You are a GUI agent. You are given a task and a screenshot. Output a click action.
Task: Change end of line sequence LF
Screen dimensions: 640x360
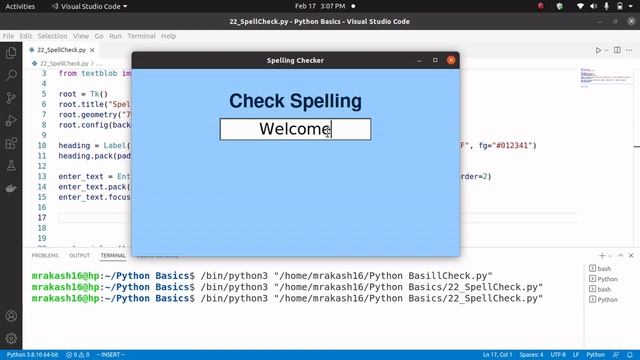point(576,355)
